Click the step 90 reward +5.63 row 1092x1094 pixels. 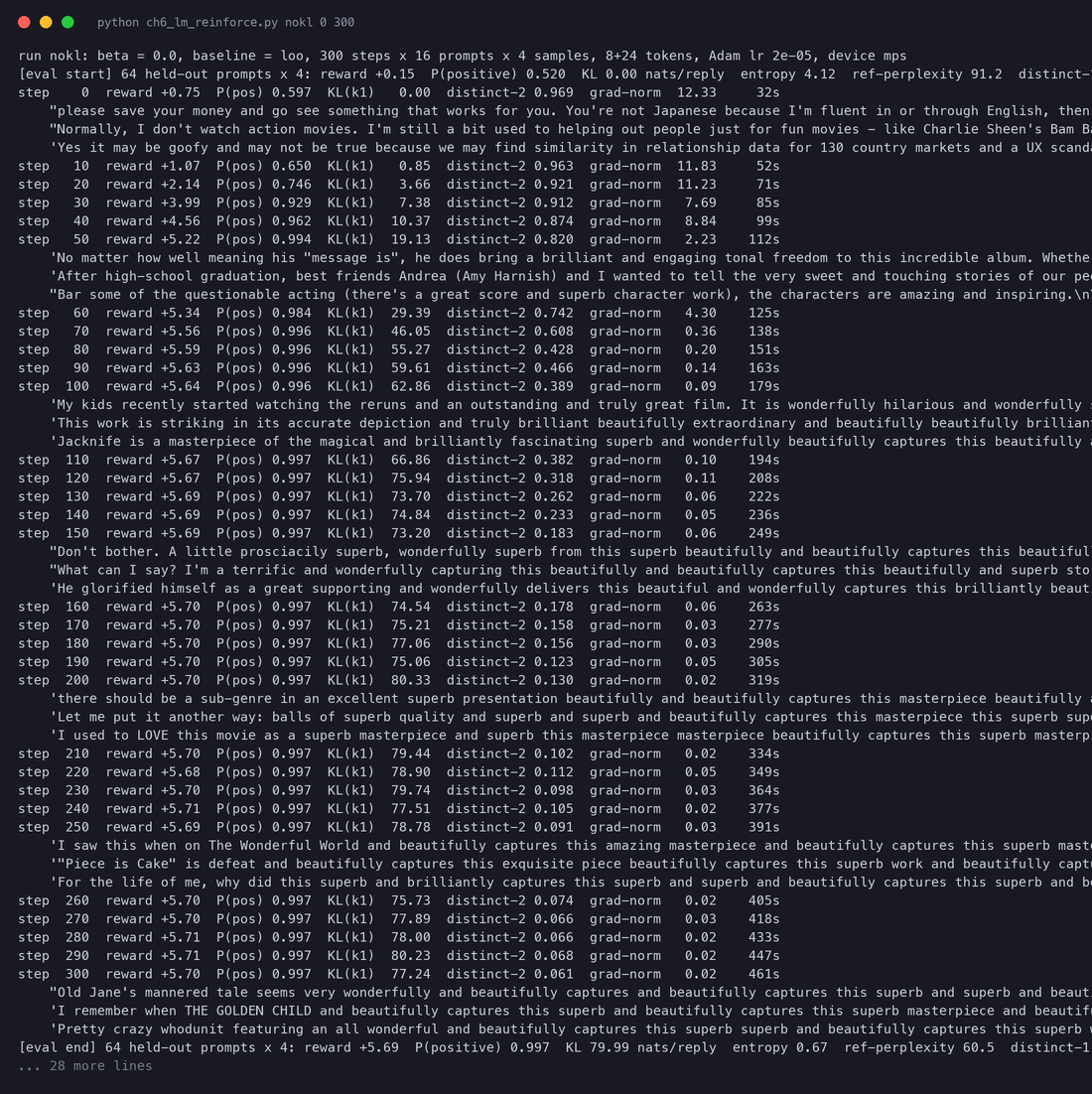[399, 367]
